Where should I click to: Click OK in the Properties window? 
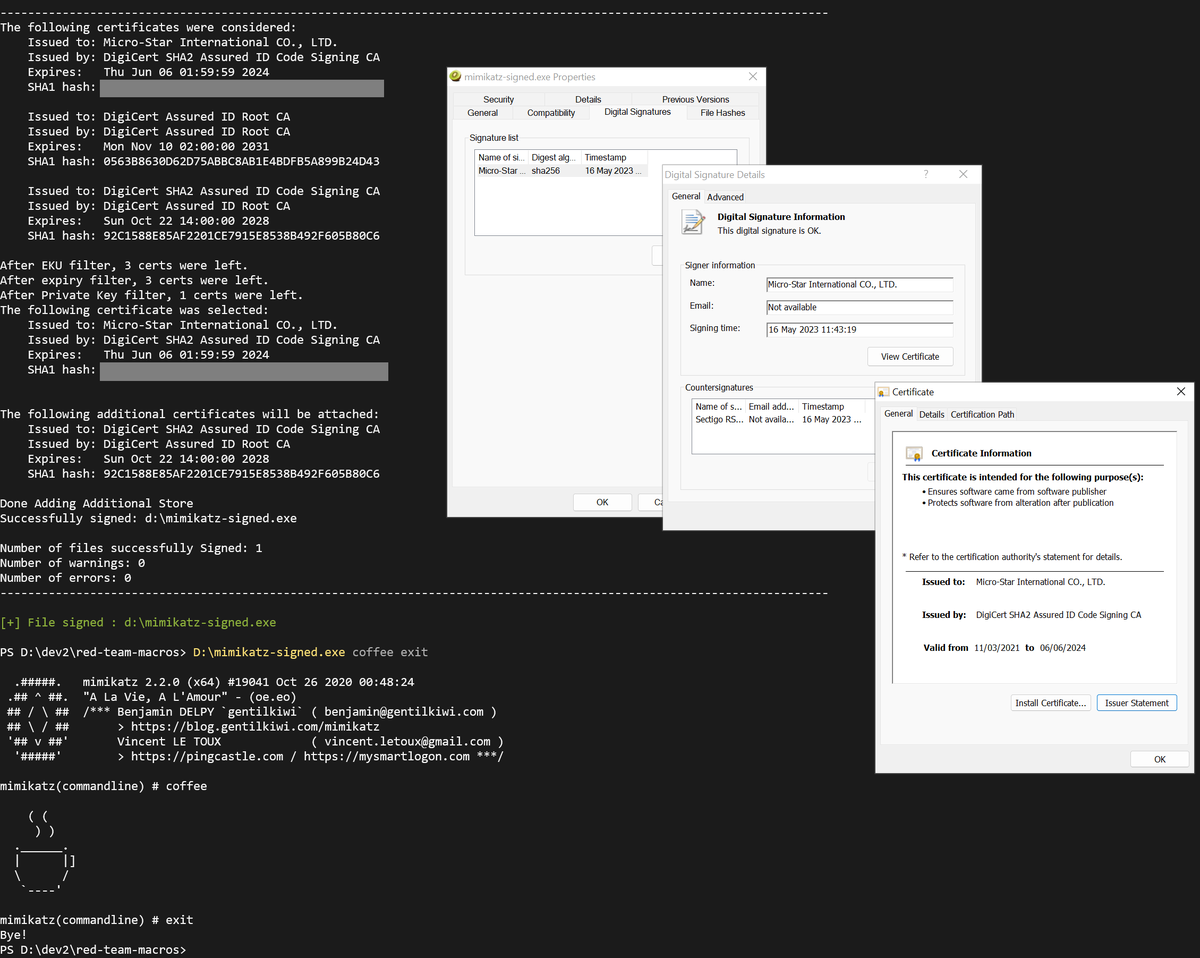point(602,502)
